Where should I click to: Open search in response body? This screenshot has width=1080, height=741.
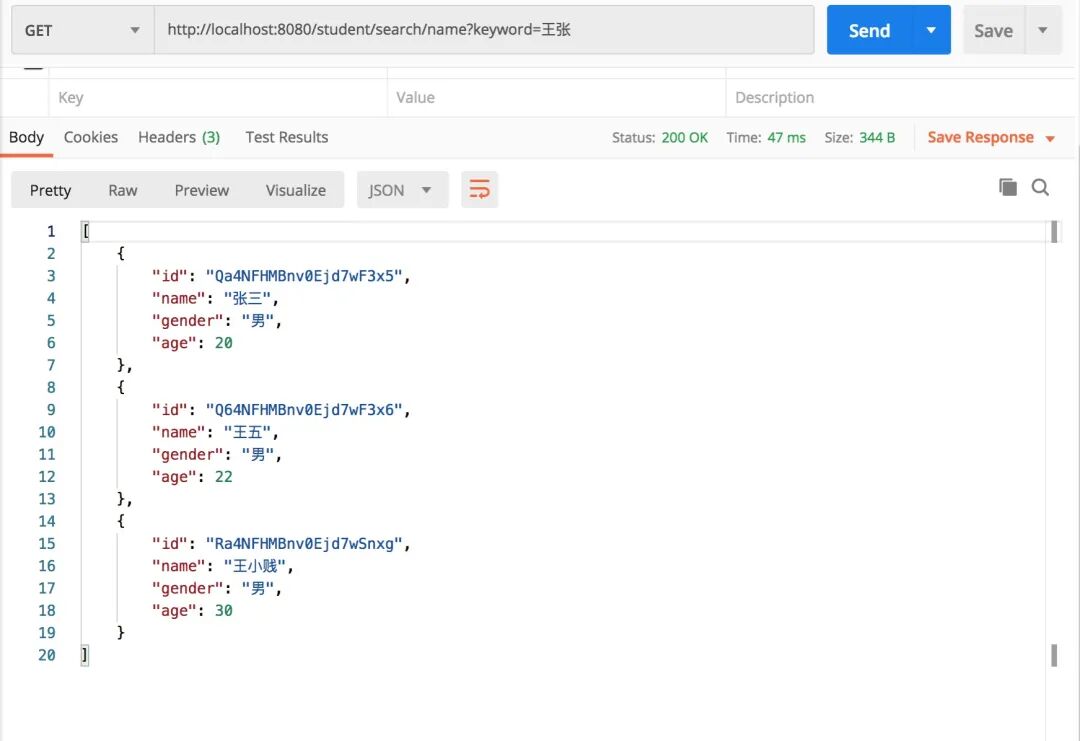pyautogui.click(x=1040, y=187)
